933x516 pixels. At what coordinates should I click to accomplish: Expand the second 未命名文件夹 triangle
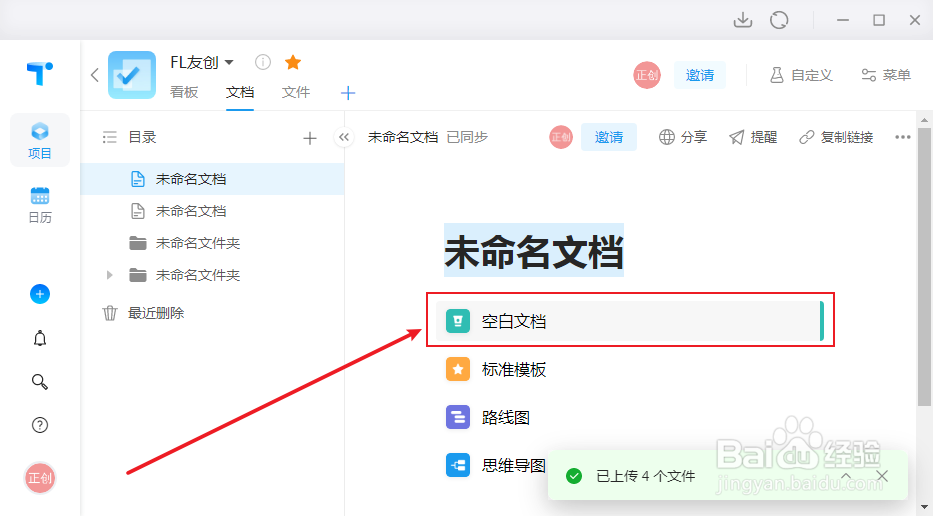coord(109,275)
